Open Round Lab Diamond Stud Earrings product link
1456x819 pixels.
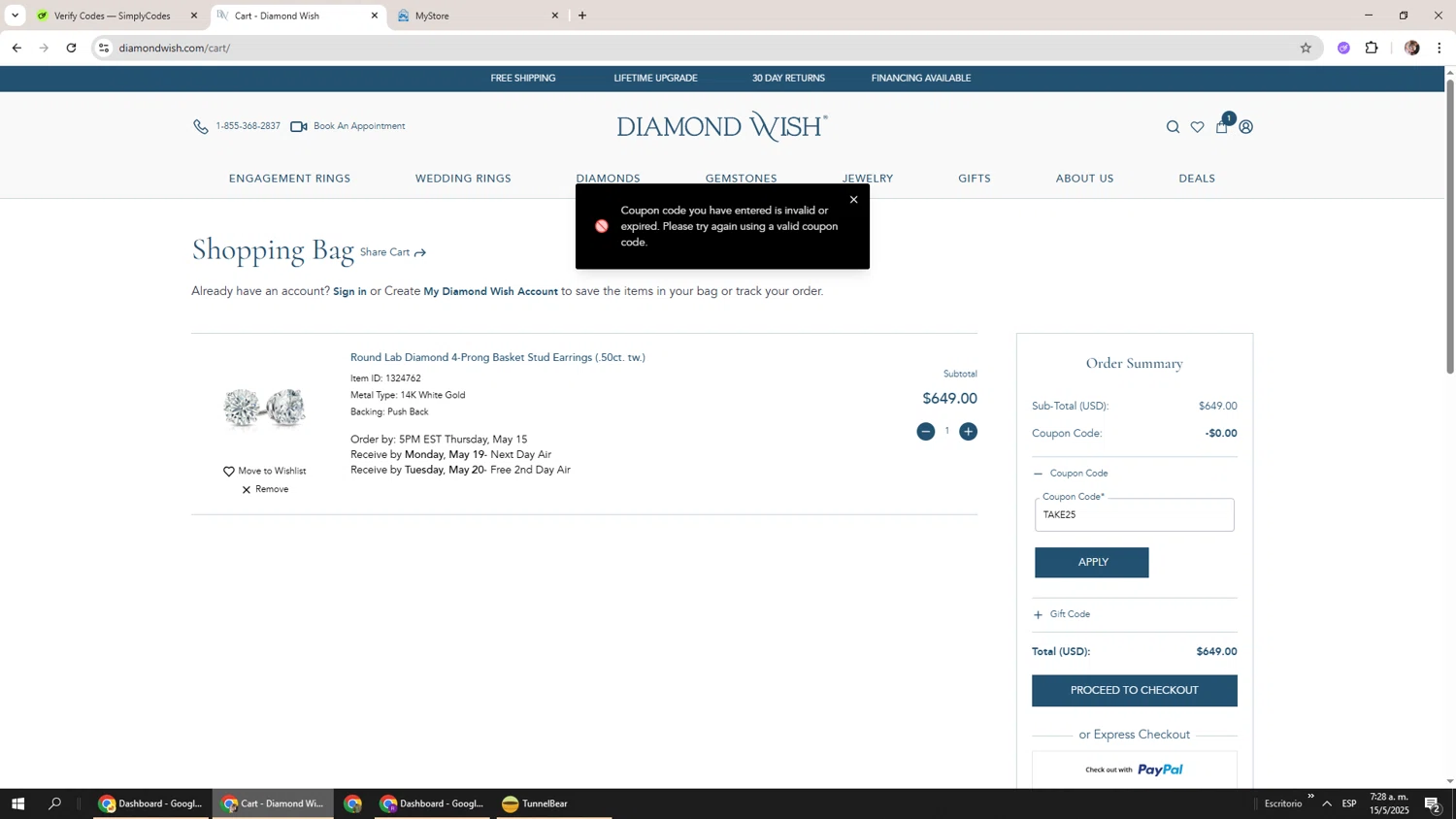tap(497, 358)
